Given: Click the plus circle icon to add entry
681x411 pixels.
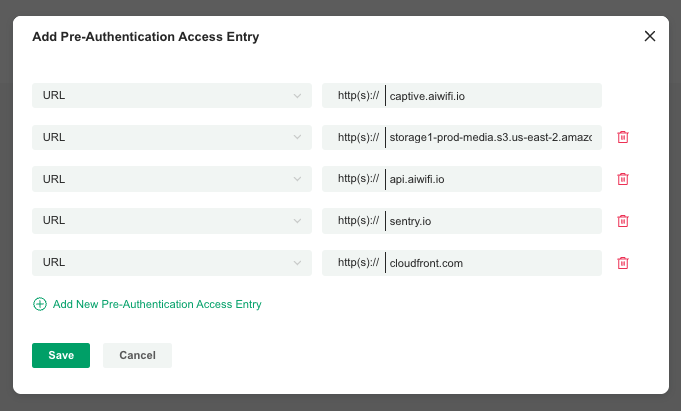Looking at the screenshot, I should (x=40, y=304).
